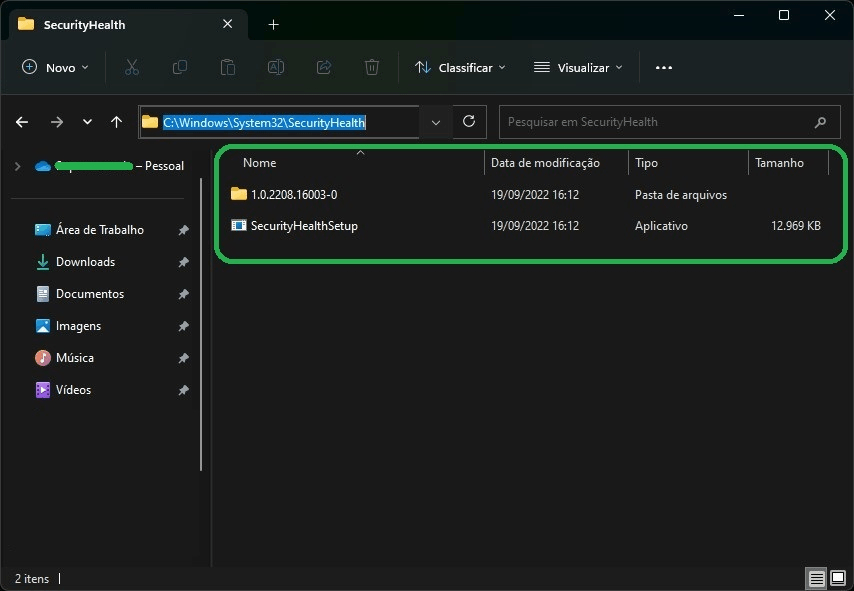Click the search magnifier icon
854x591 pixels.
pos(820,122)
